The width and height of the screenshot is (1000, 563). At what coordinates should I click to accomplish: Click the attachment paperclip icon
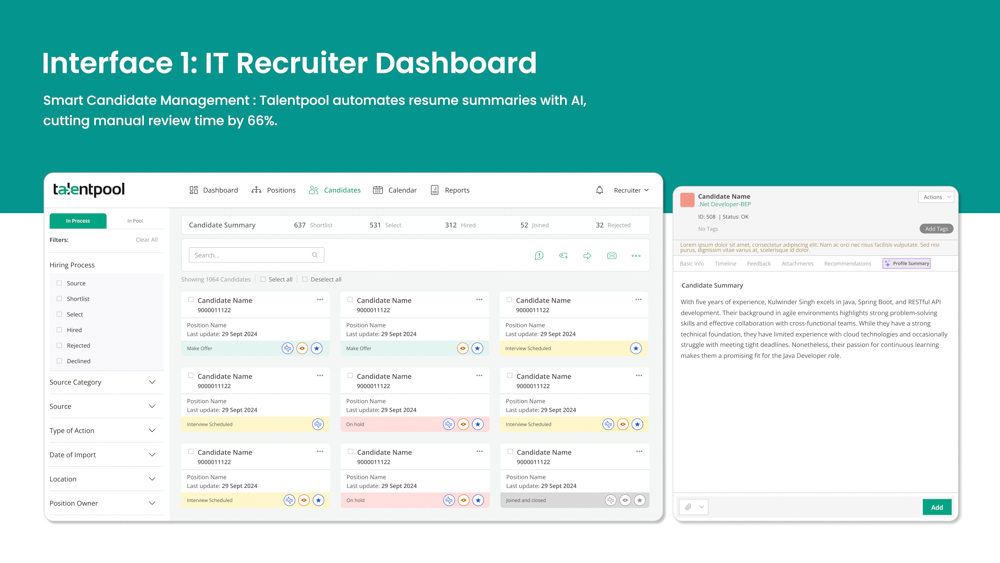pos(688,507)
